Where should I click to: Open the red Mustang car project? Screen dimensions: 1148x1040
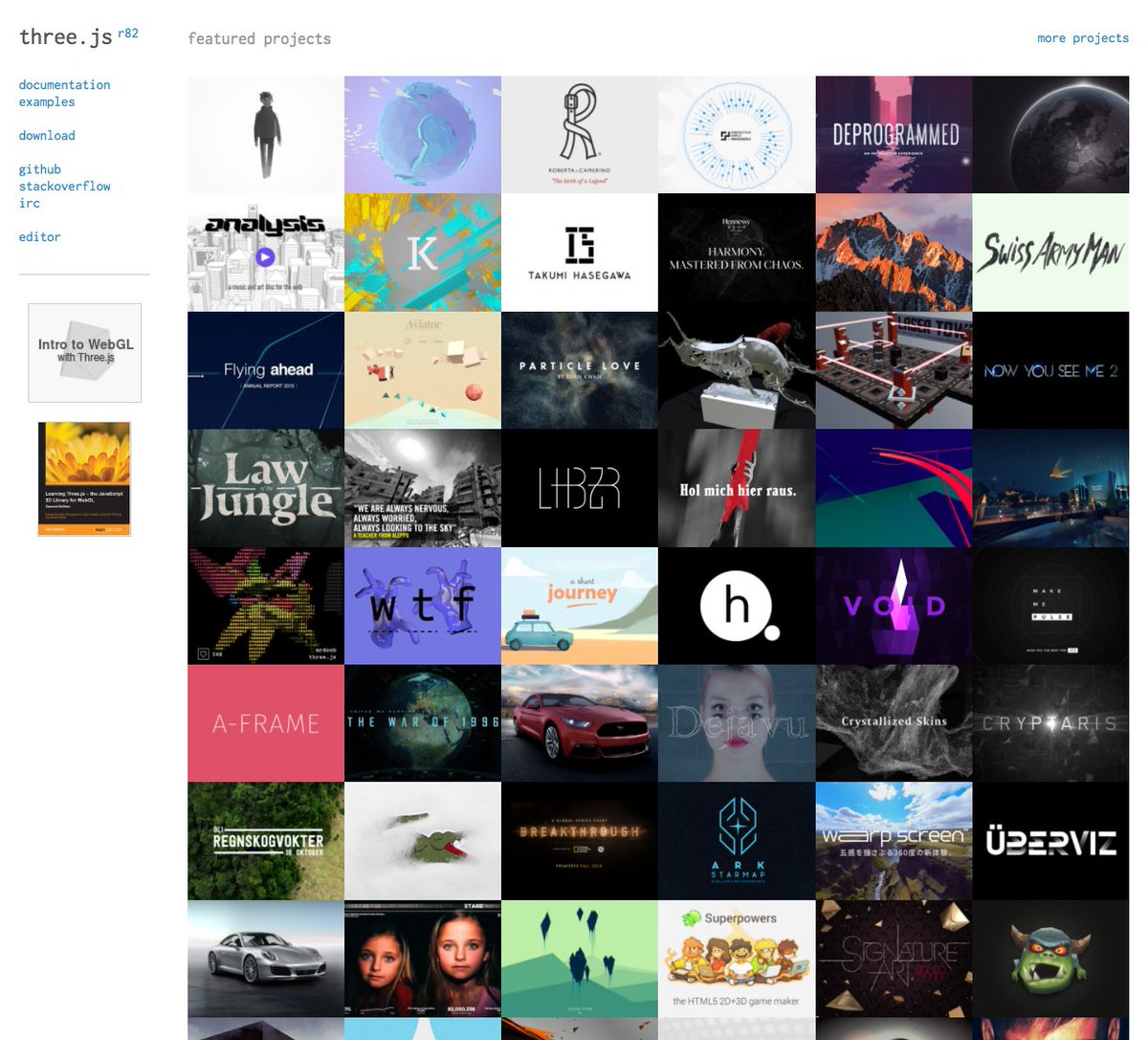pos(580,723)
